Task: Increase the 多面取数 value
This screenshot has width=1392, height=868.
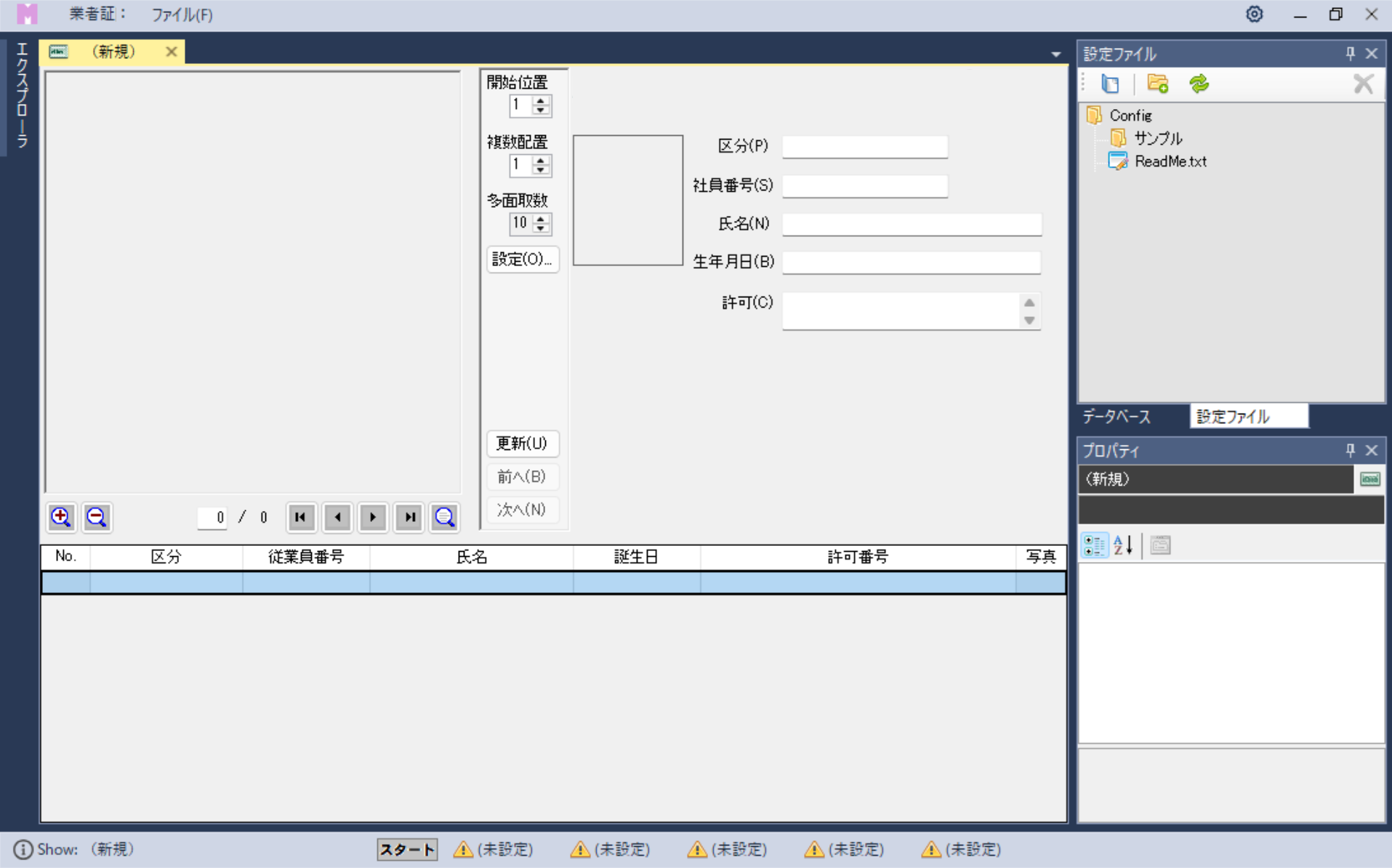Action: tap(540, 218)
